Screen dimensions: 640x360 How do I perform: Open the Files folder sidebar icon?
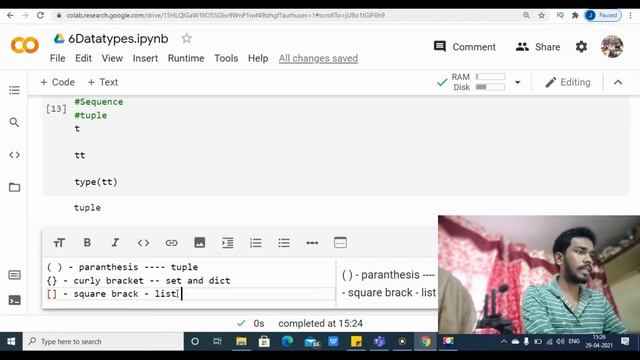(x=14, y=187)
